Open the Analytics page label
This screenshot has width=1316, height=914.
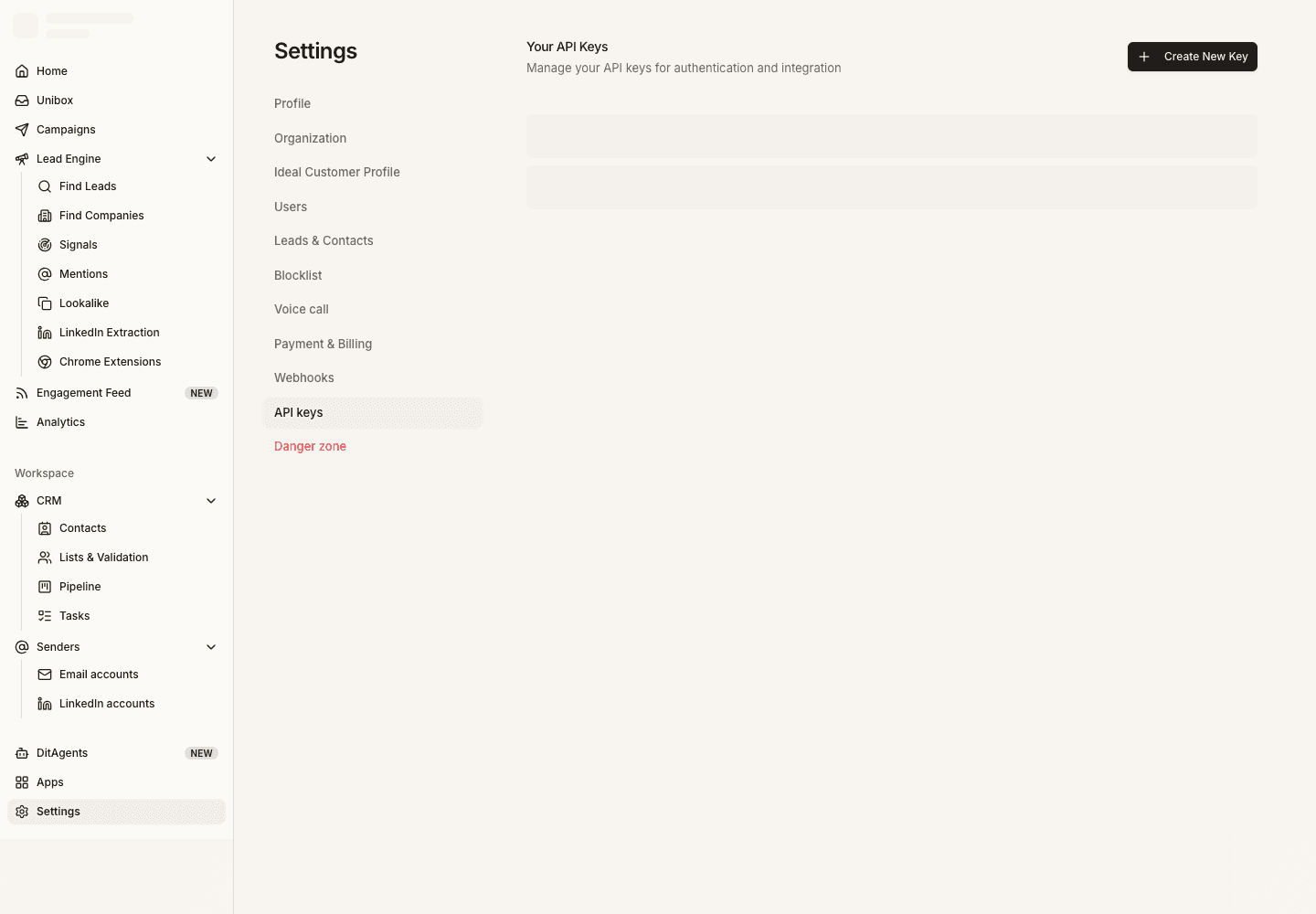point(61,422)
